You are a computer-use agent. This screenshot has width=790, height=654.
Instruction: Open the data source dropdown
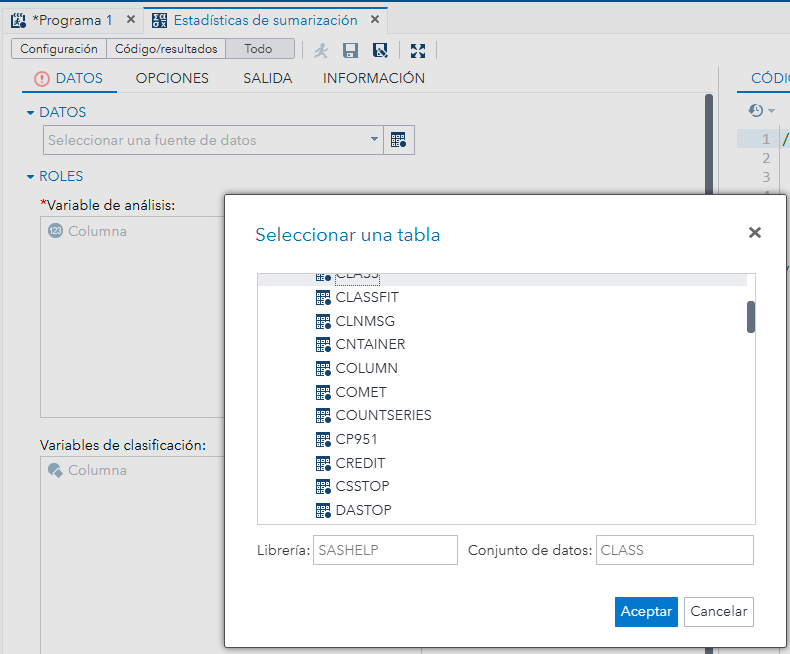coord(374,141)
